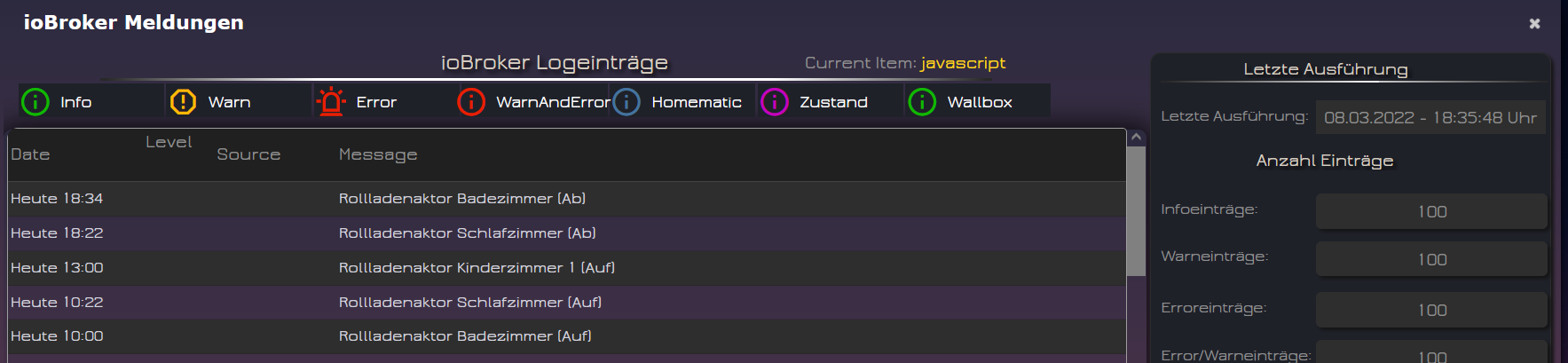Image resolution: width=1568 pixels, height=363 pixels.
Task: Click the Letzte Ausführung timestamp field
Action: pyautogui.click(x=1430, y=118)
